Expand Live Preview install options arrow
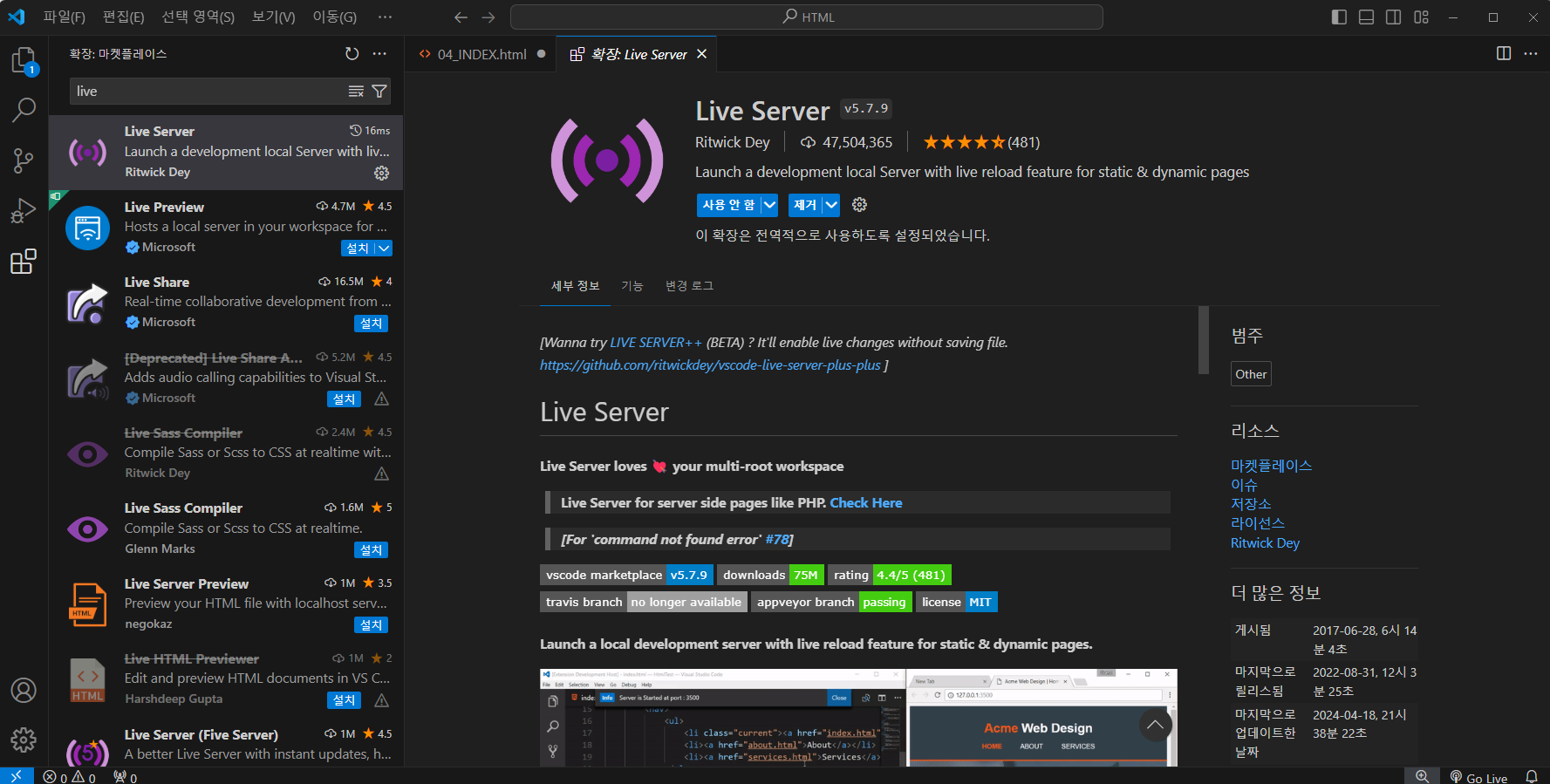Screen dimensions: 1550x784 coord(384,249)
